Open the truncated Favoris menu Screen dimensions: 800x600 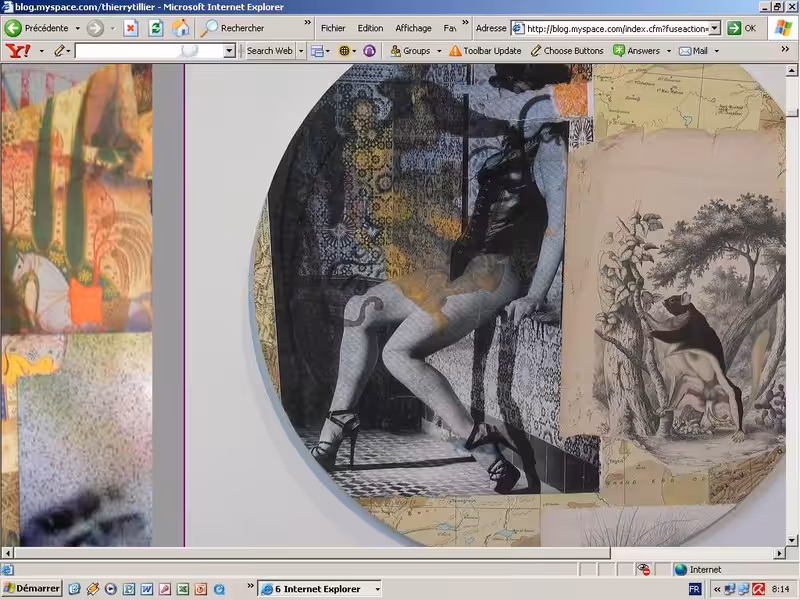pos(450,28)
